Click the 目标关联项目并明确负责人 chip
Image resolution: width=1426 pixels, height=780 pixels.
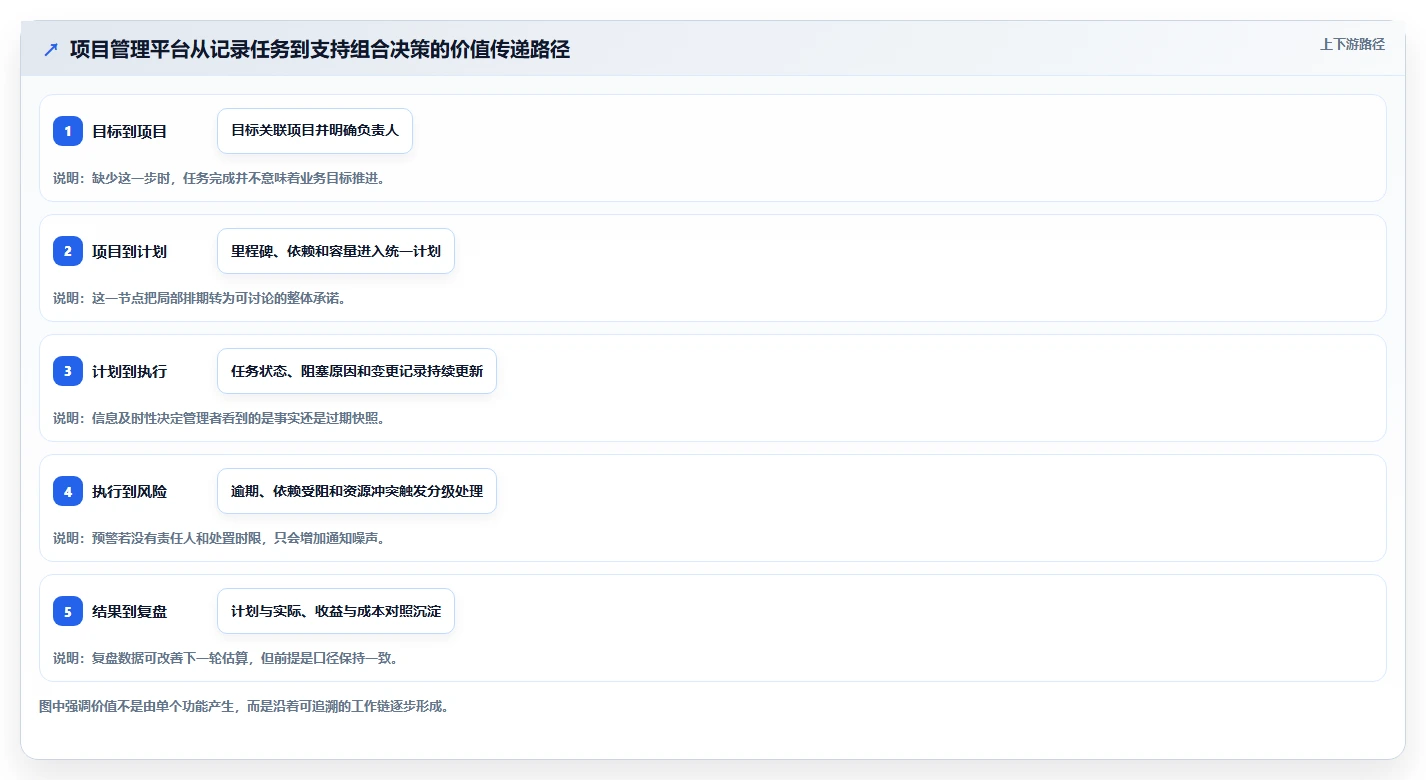coord(315,131)
